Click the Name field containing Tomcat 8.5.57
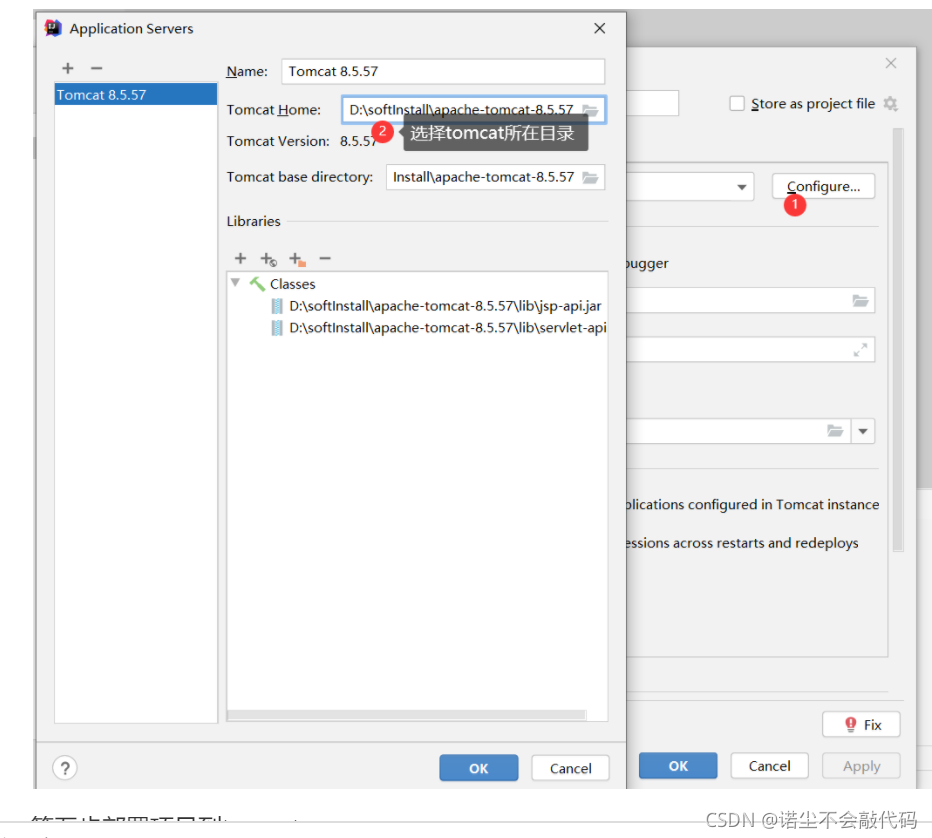The height and width of the screenshot is (838, 932). tap(443, 71)
